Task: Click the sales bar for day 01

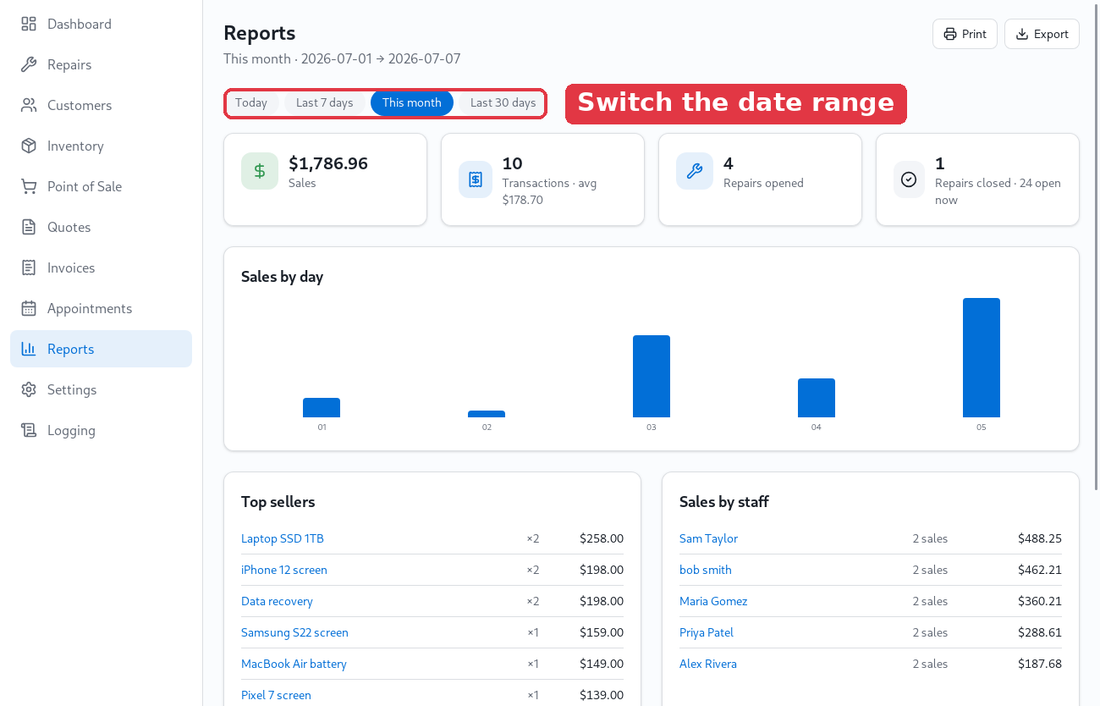Action: pyautogui.click(x=321, y=408)
